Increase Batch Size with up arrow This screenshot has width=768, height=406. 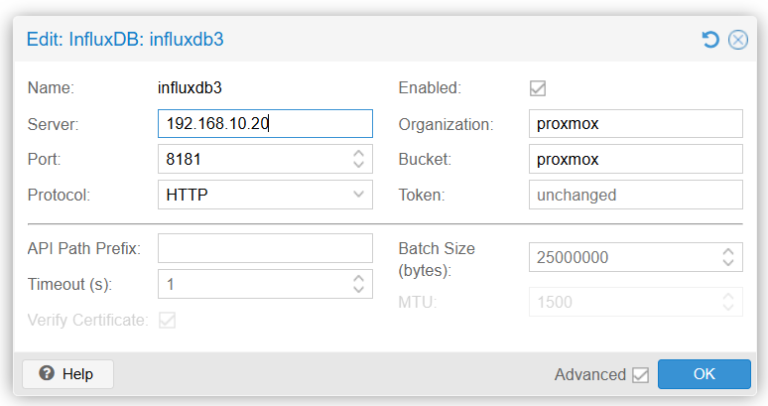point(728,251)
